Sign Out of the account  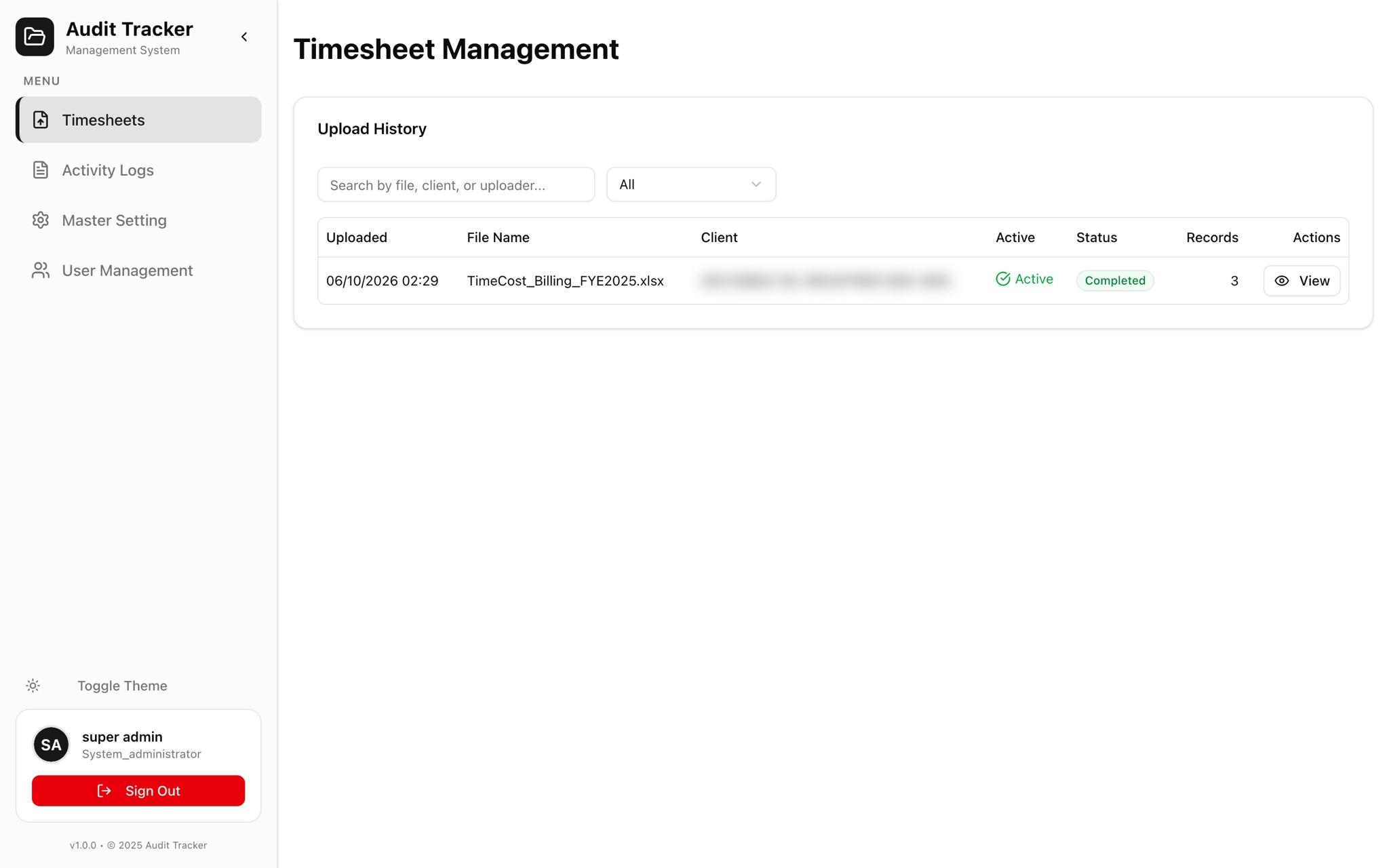[138, 791]
